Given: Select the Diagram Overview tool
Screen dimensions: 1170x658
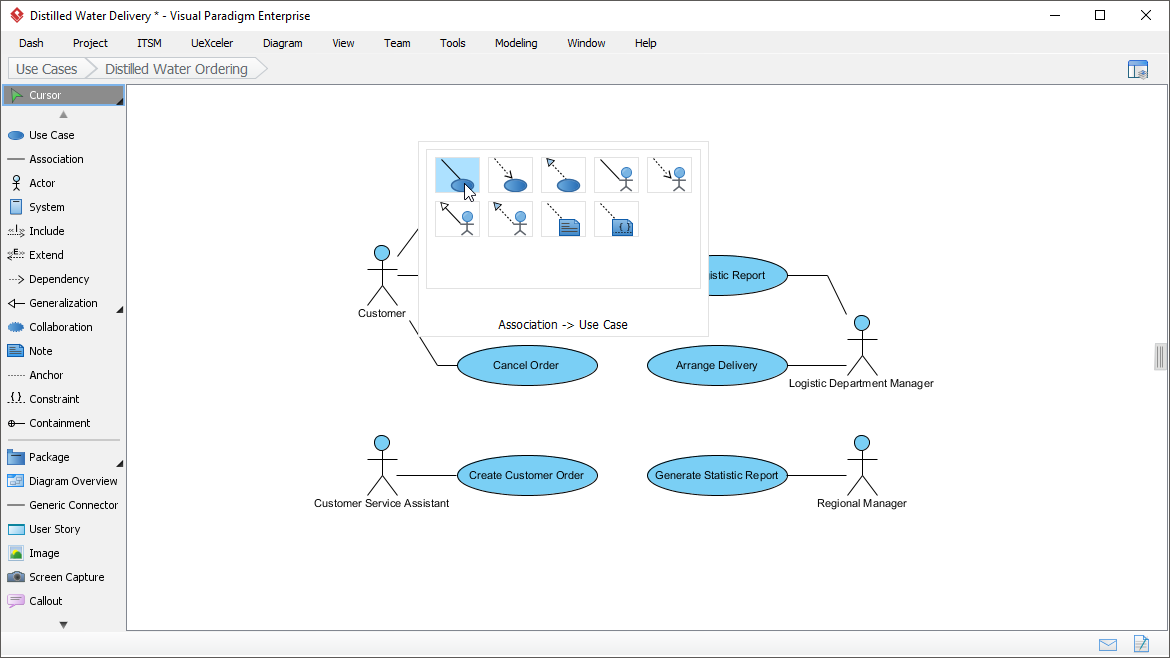Looking at the screenshot, I should point(63,480).
